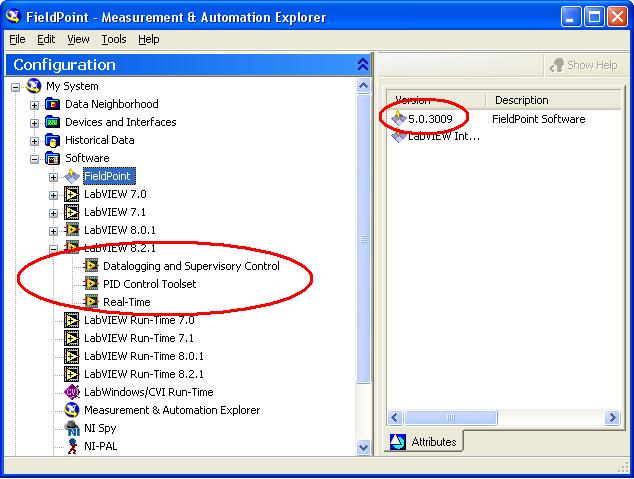This screenshot has height=479, width=634.
Task: Expand the Devices and Interfaces node
Action: point(34,123)
